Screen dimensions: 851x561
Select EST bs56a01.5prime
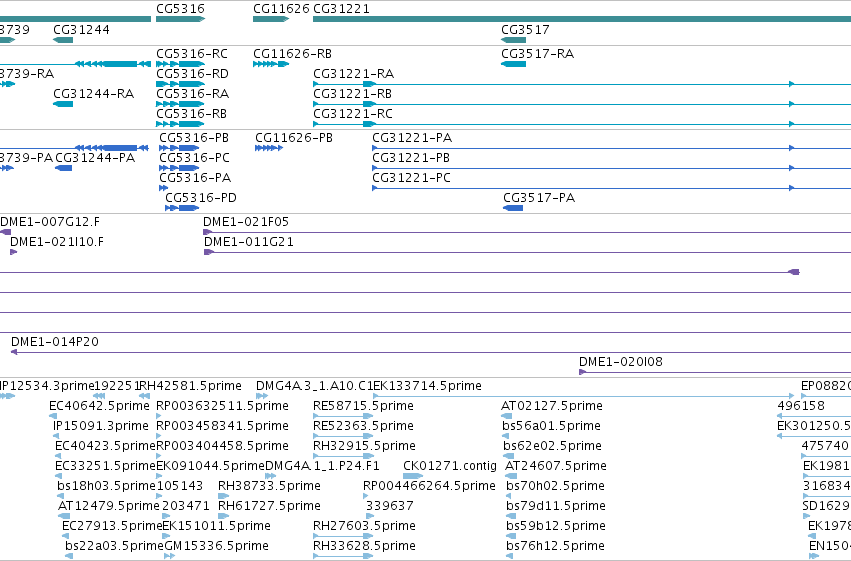coord(551,425)
